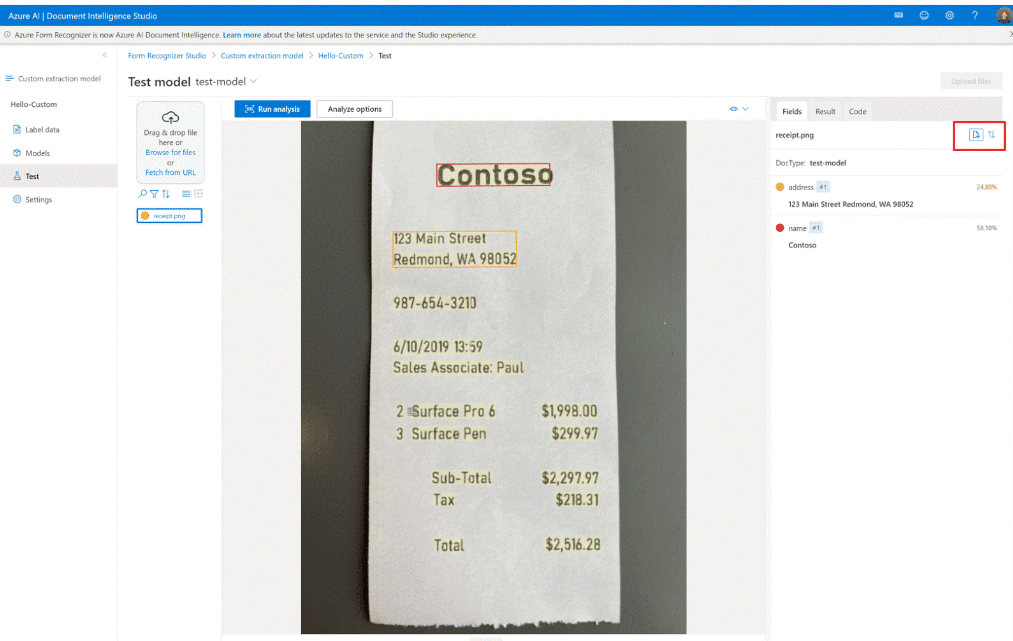This screenshot has height=641, width=1013.
Task: Click the orange dot of the address field
Action: (x=780, y=187)
